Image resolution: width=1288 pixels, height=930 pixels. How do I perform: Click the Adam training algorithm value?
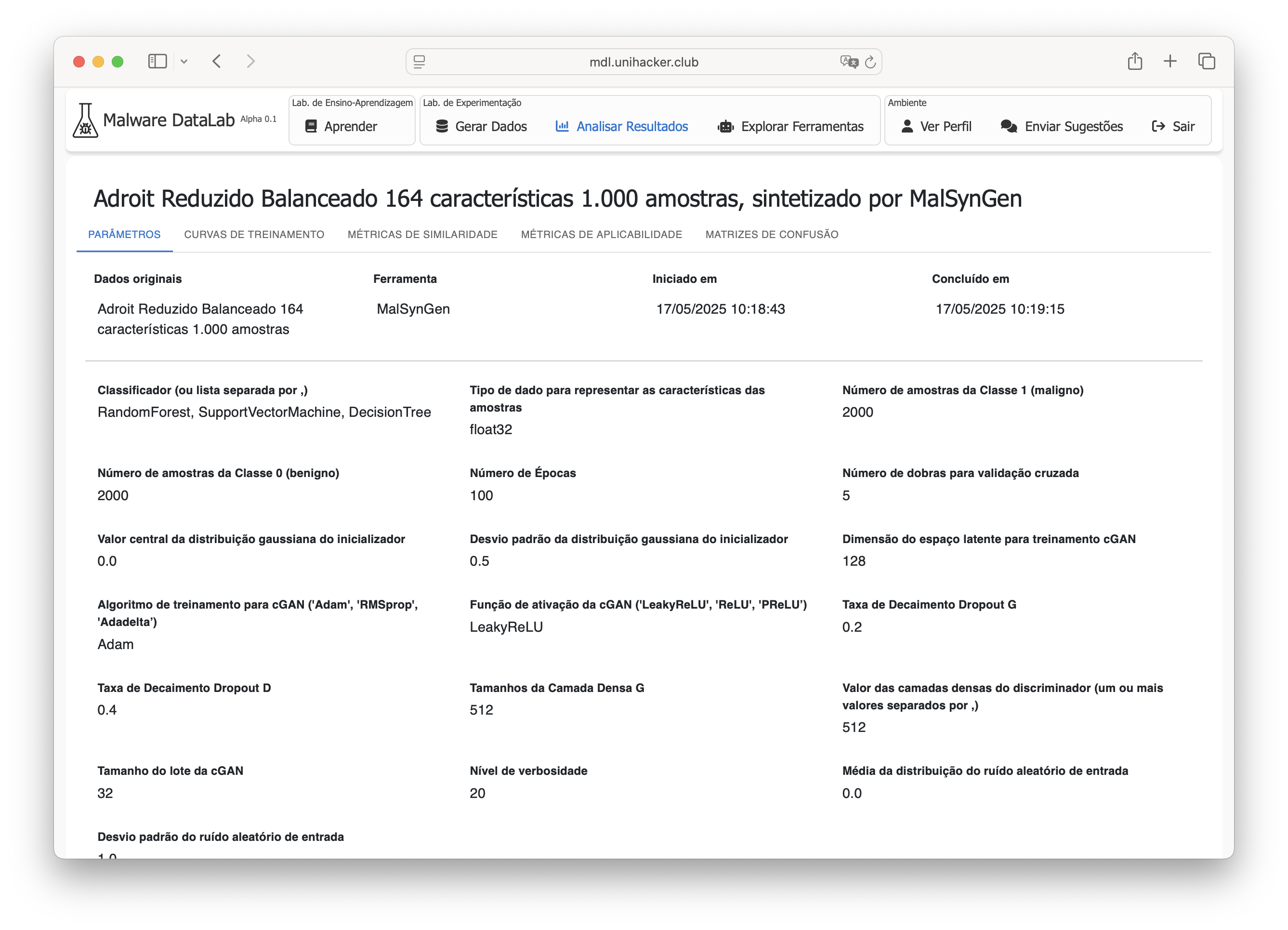click(x=115, y=644)
